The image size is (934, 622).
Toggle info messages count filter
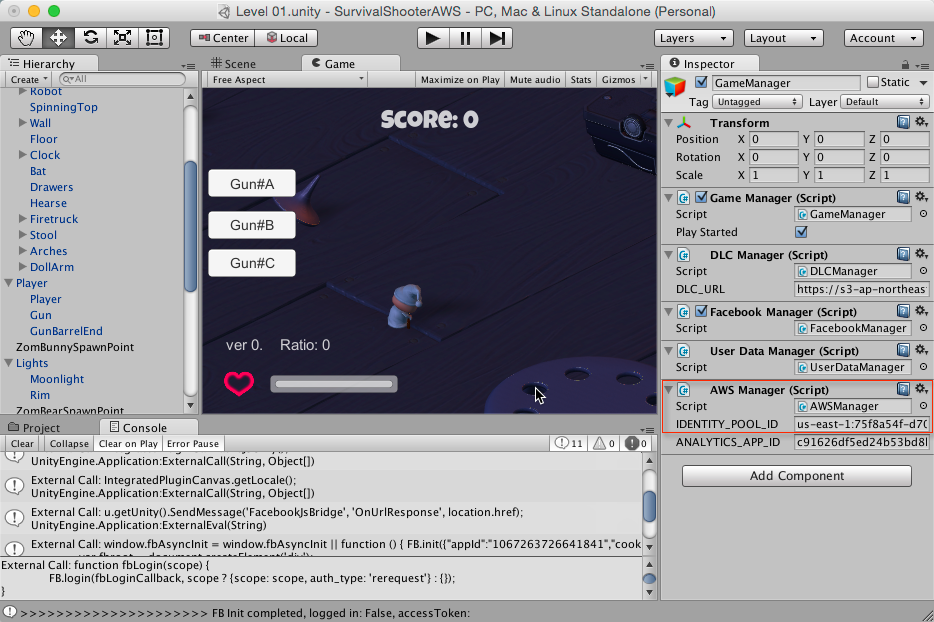tap(568, 443)
